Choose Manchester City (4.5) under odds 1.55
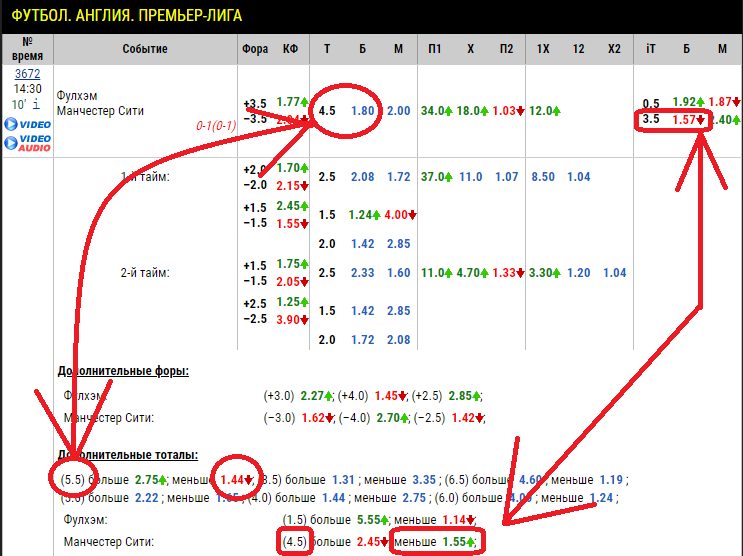This screenshot has height=556, width=743. [x=458, y=541]
